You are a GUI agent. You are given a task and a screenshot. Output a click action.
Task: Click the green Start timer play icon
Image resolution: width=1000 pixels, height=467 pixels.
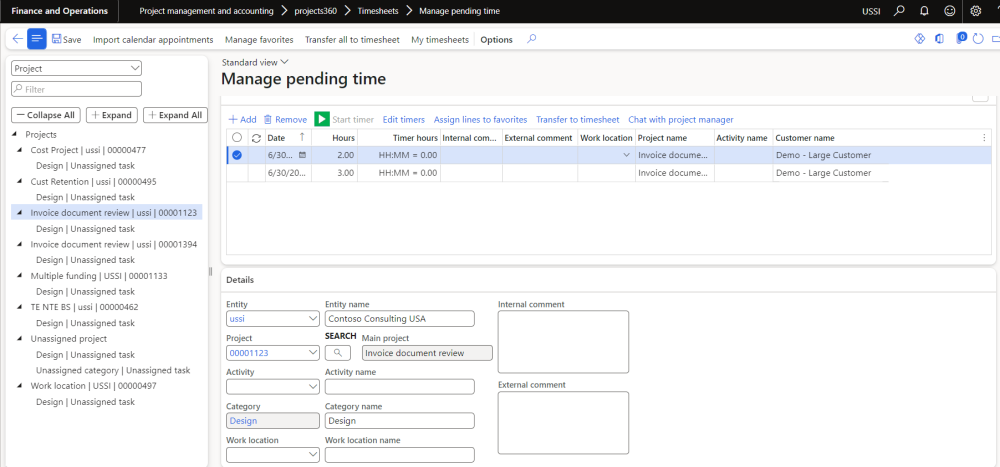[322, 119]
